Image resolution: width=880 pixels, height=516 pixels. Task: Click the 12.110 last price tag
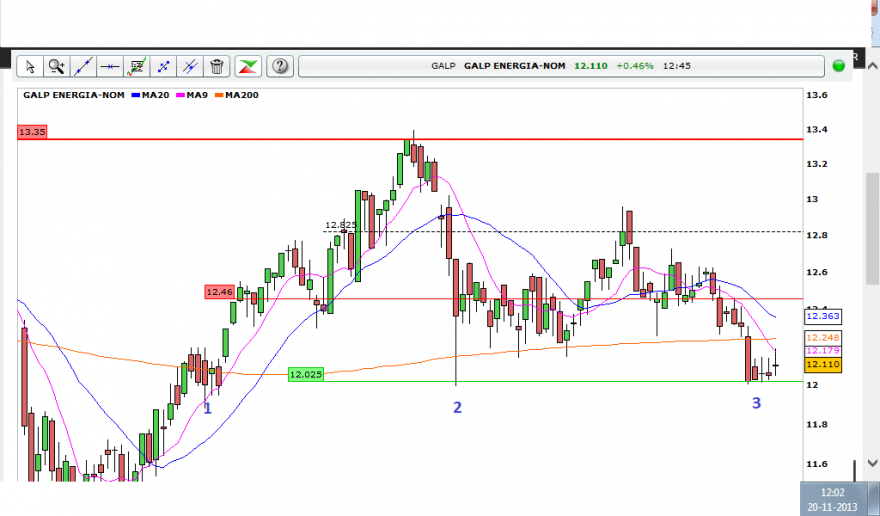[x=822, y=365]
